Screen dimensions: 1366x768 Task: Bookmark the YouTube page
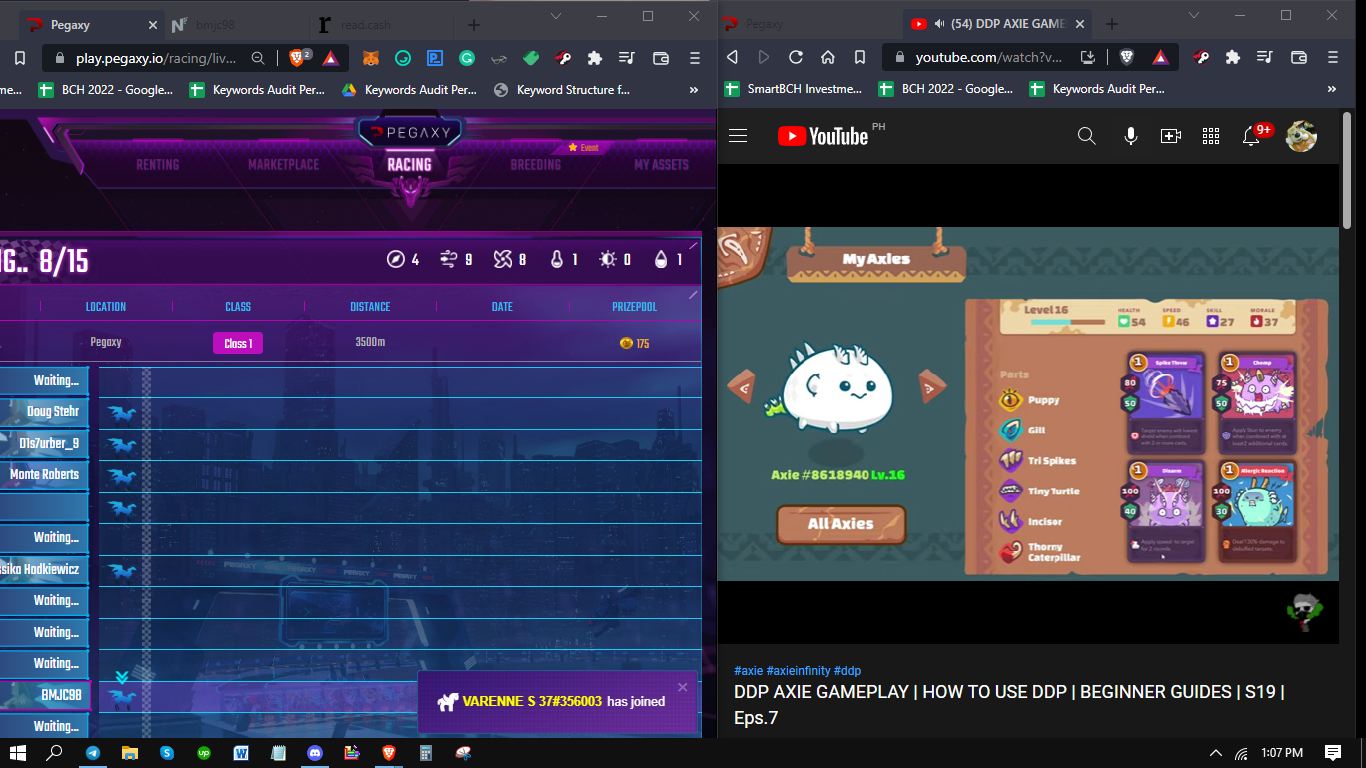pyautogui.click(x=860, y=57)
